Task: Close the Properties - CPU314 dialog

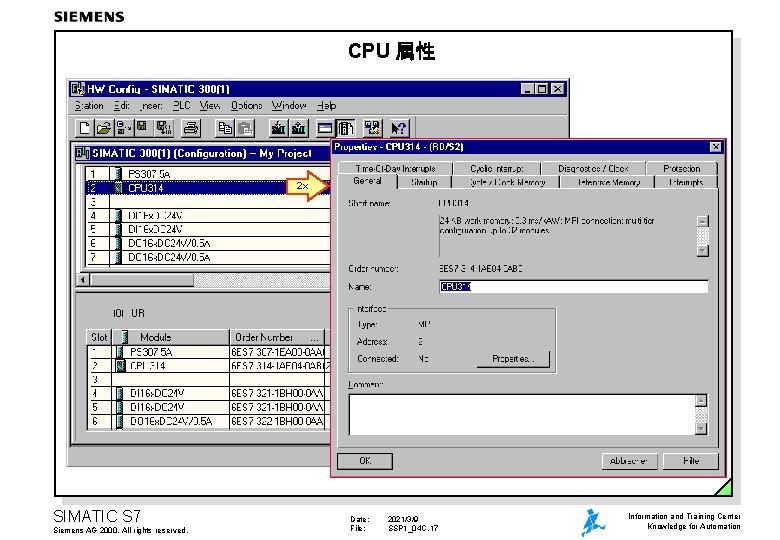Action: (x=715, y=147)
